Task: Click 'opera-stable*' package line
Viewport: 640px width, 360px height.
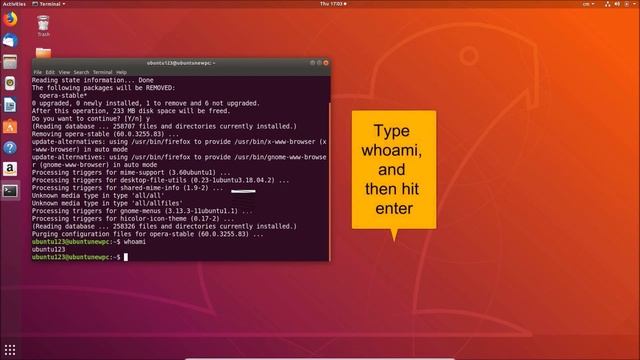Action: [63, 96]
